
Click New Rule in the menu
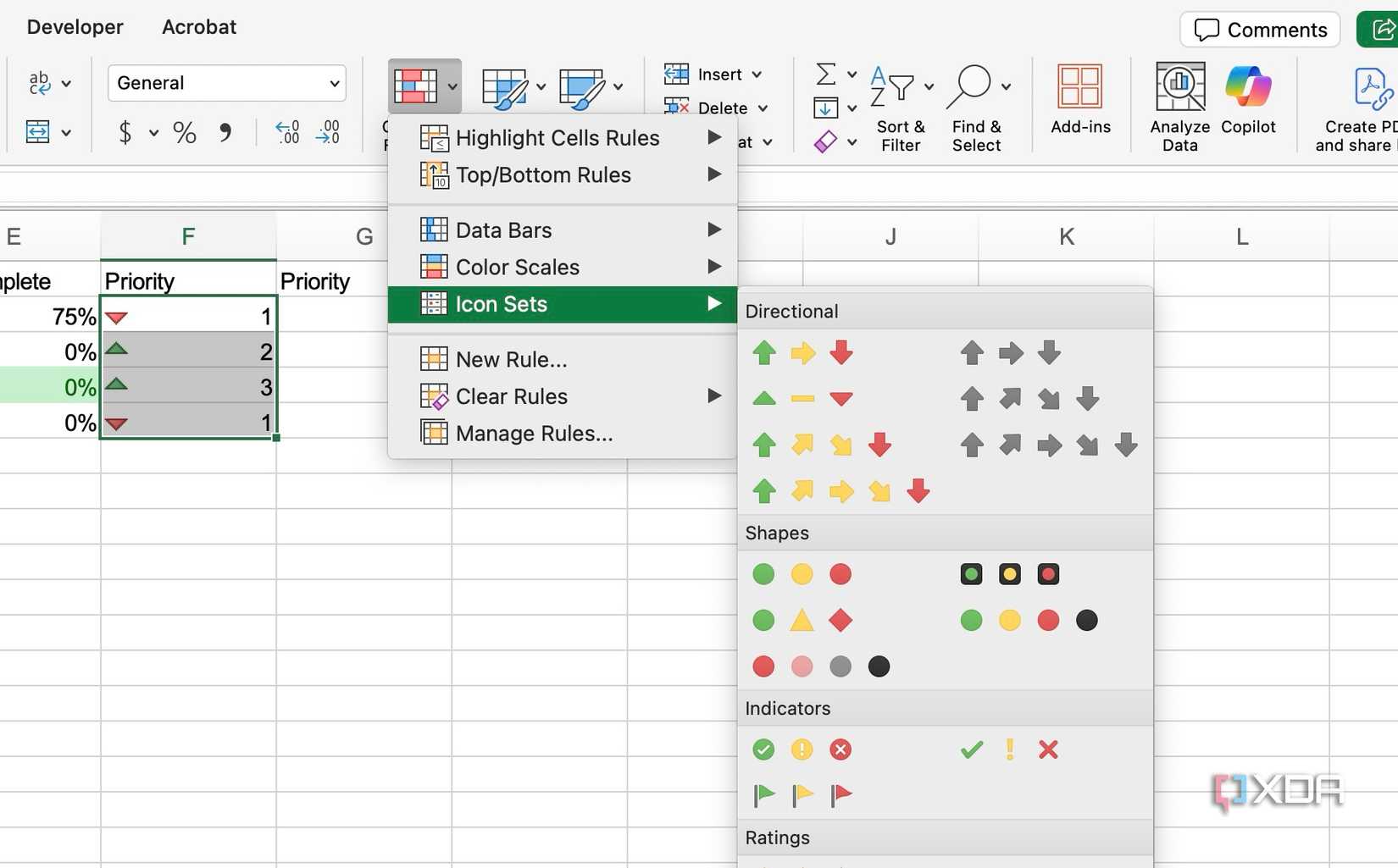tap(509, 359)
